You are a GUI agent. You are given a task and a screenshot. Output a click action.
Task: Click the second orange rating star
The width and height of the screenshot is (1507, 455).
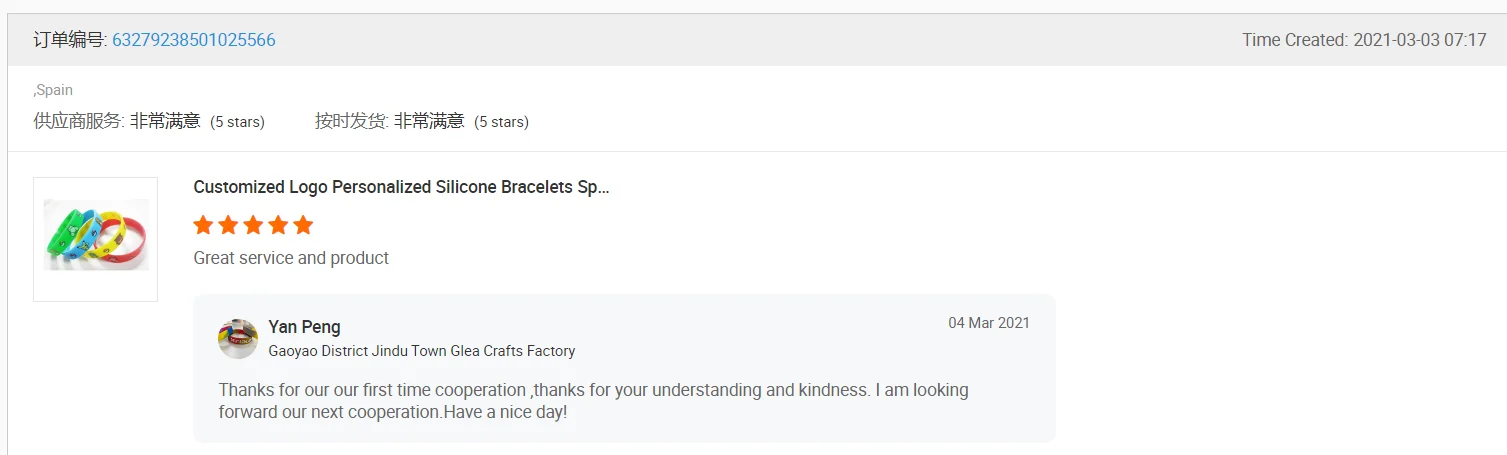[229, 225]
